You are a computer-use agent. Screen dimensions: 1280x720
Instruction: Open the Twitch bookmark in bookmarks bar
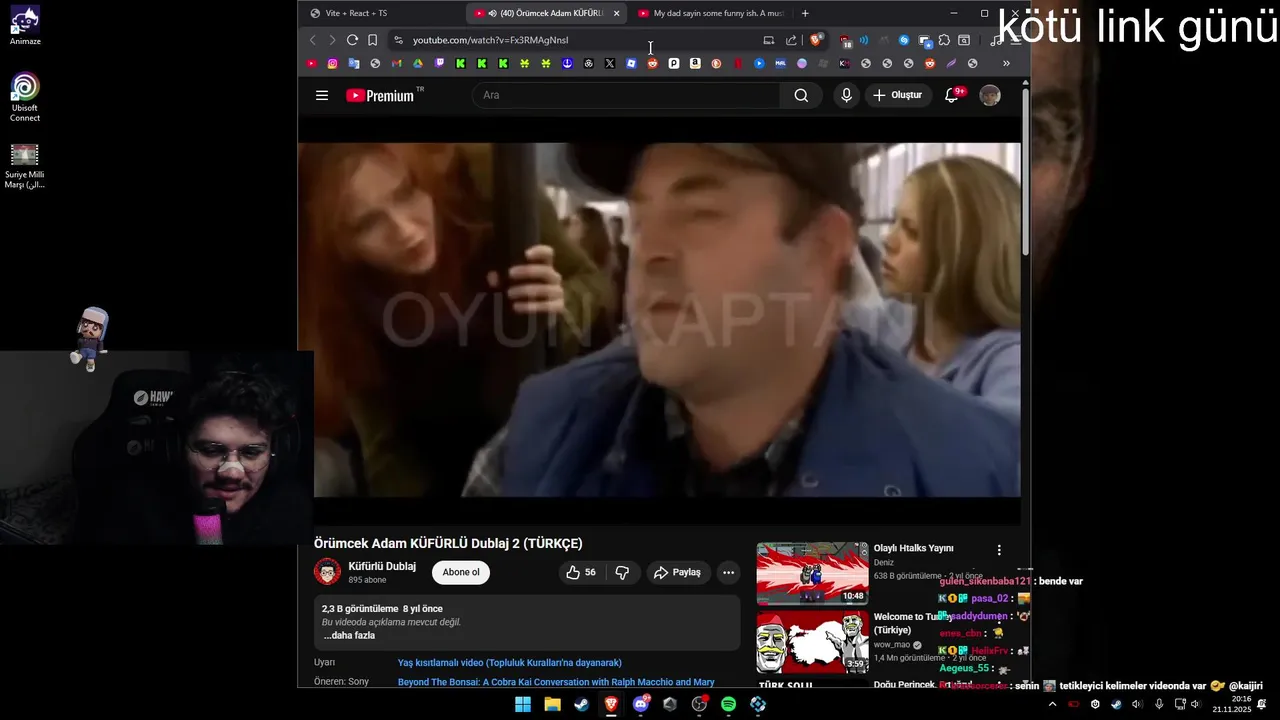[439, 63]
